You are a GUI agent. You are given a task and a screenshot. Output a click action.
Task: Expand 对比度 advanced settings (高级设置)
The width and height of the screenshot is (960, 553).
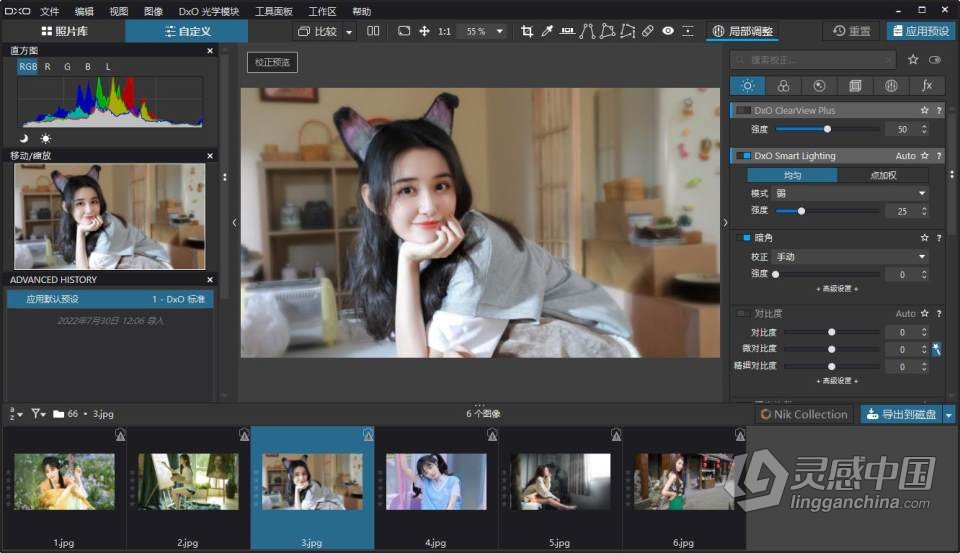pos(837,381)
